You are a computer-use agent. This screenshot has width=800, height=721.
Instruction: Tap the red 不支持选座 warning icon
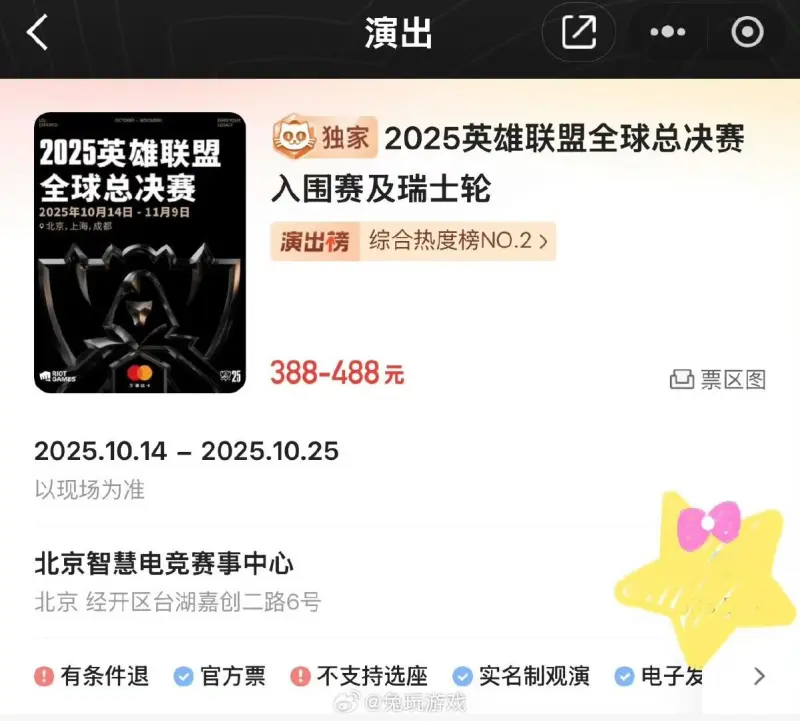[x=300, y=677]
